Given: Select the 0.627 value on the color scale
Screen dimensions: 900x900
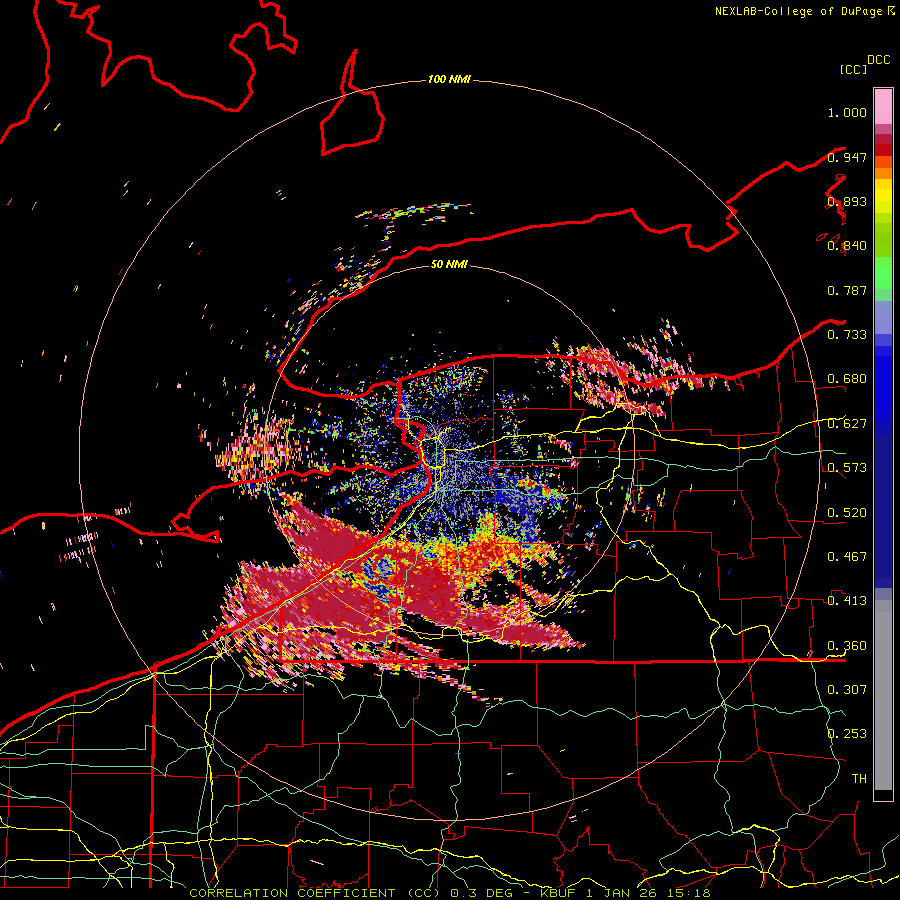Looking at the screenshot, I should 847,424.
